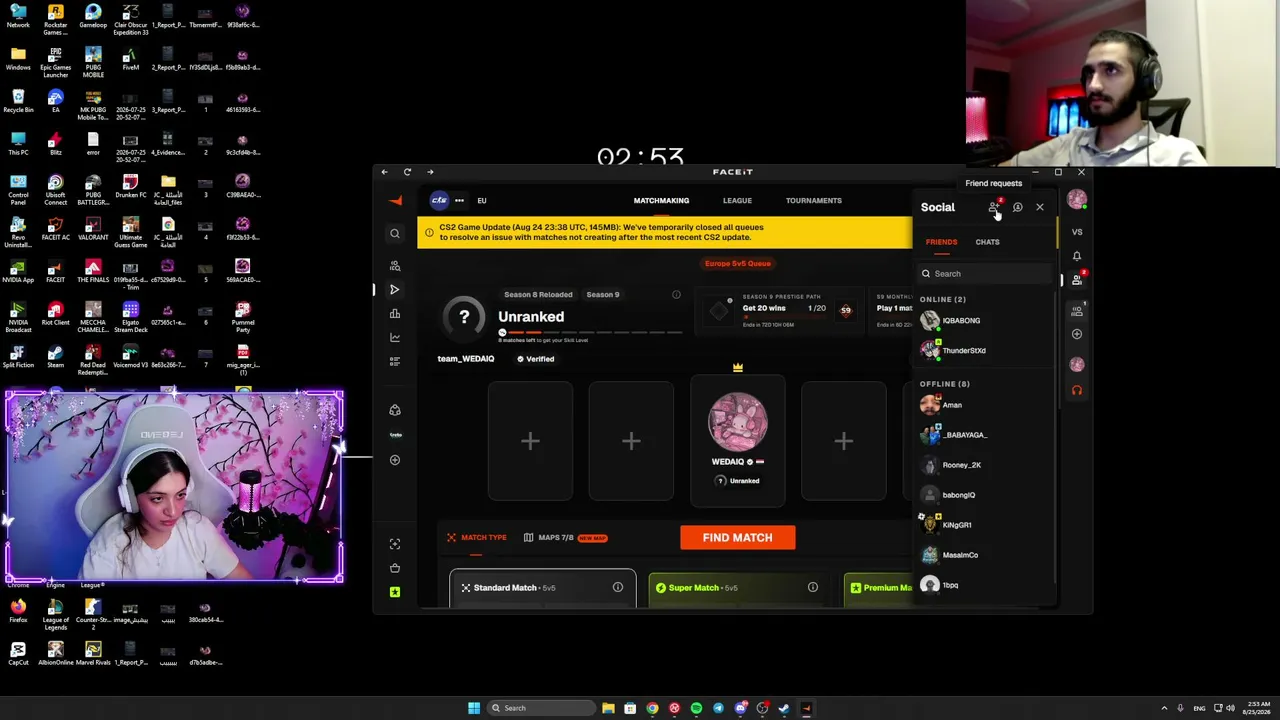Select the Riot Client desktop shortcut
Screen dimensions: 1280x720
[55, 313]
